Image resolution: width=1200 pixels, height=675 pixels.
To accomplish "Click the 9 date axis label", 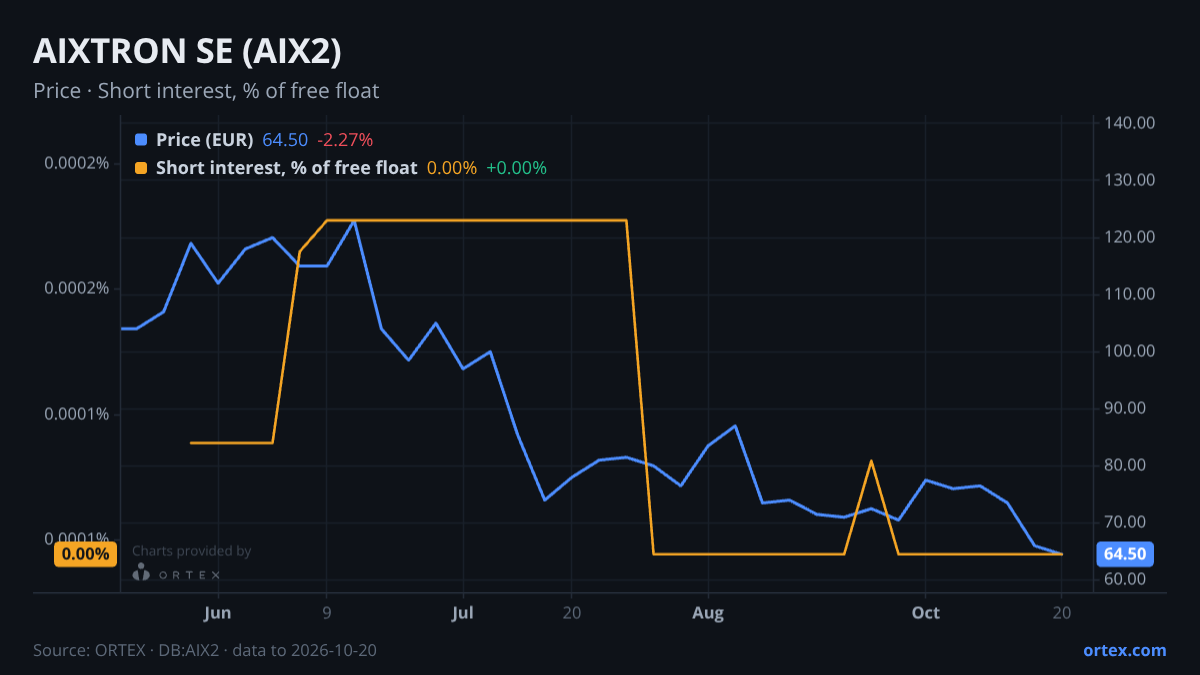I will click(327, 613).
